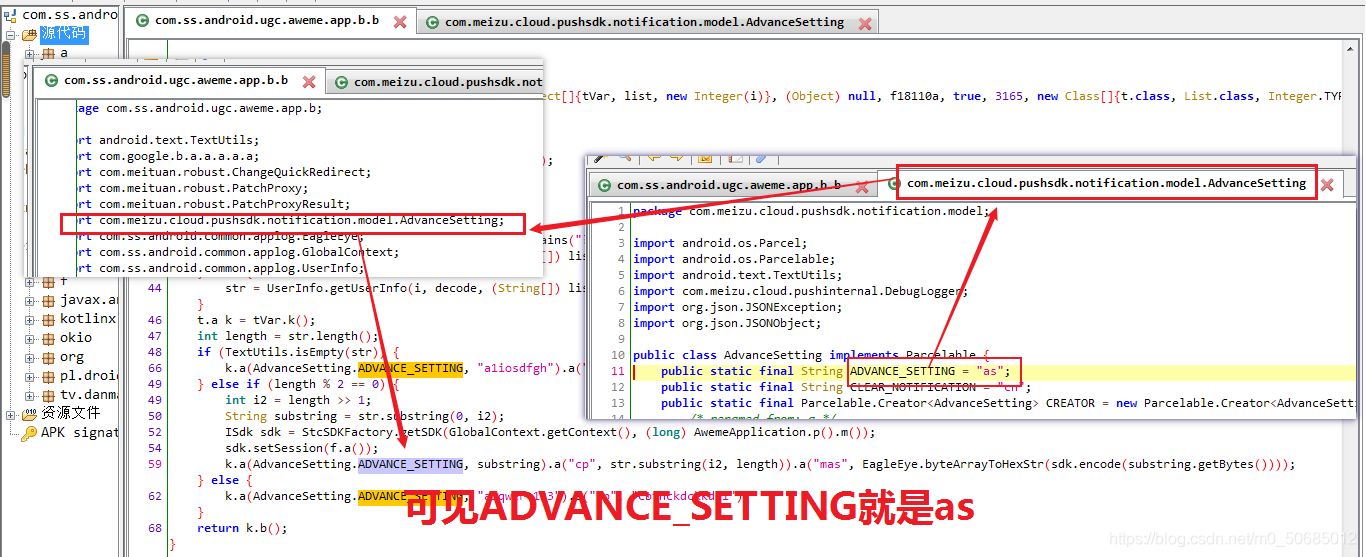Viewport: 1366px width, 557px height.
Task: Click 'import org.json.JSONException;' in right overlay
Action: coord(737,307)
